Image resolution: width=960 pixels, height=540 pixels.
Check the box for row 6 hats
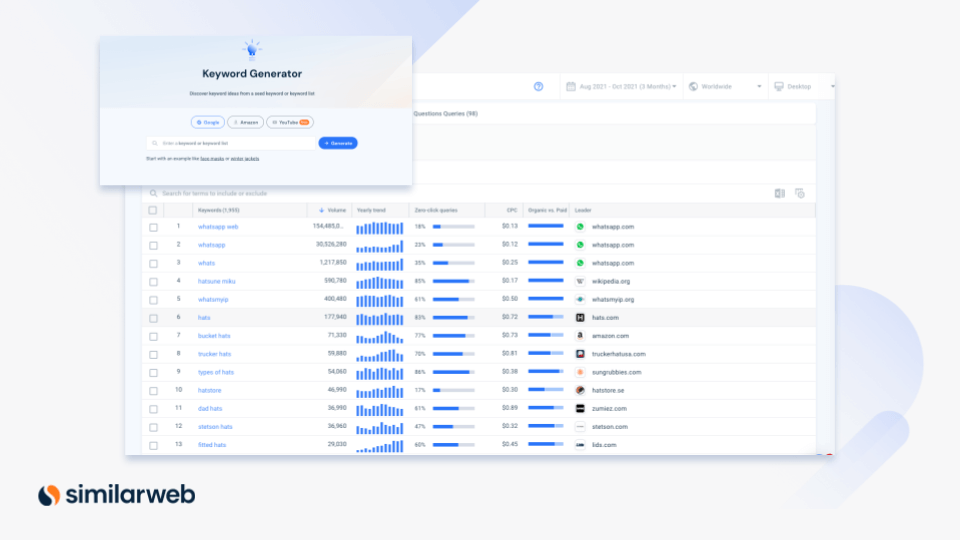pyautogui.click(x=153, y=318)
